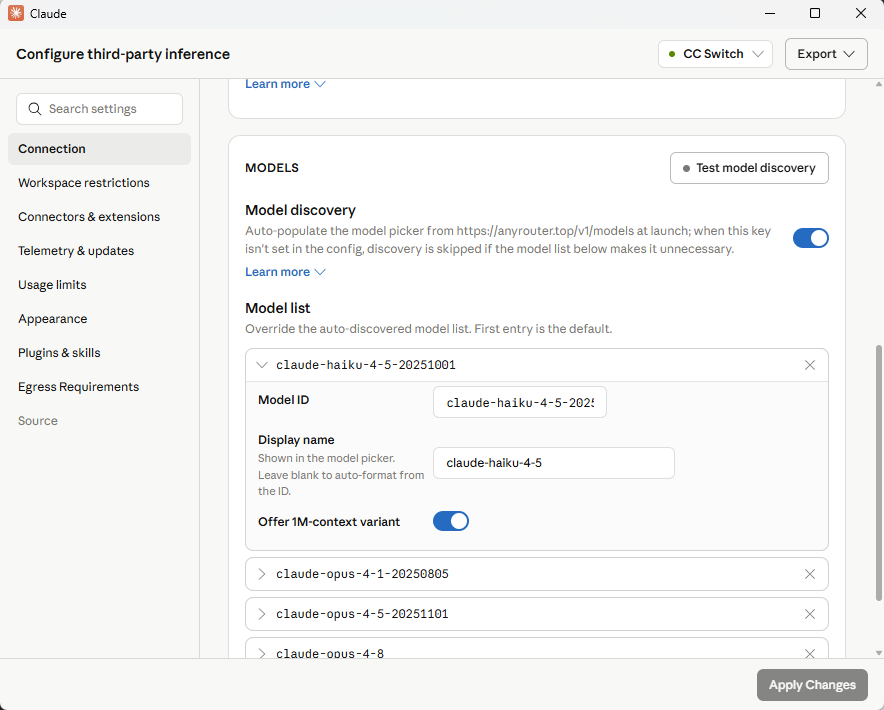The width and height of the screenshot is (884, 710).
Task: Disable the Offer 1M-context variant switch
Action: click(450, 521)
